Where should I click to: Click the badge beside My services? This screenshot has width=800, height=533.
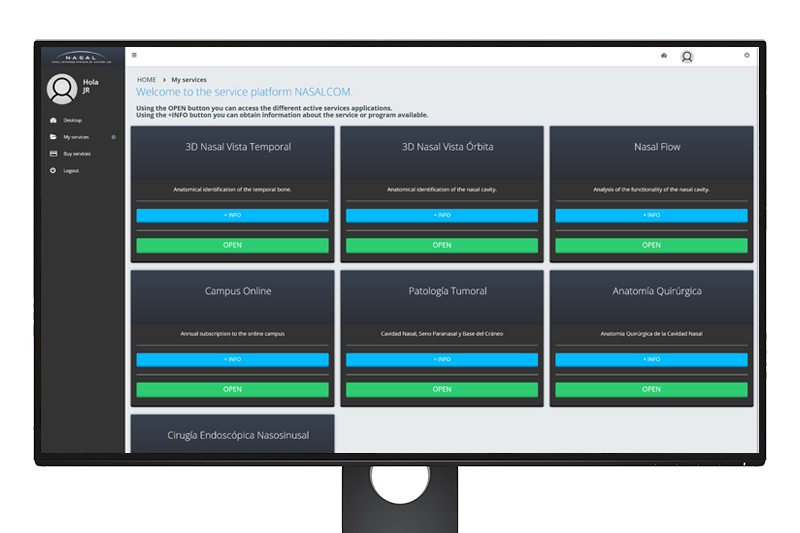pyautogui.click(x=113, y=137)
